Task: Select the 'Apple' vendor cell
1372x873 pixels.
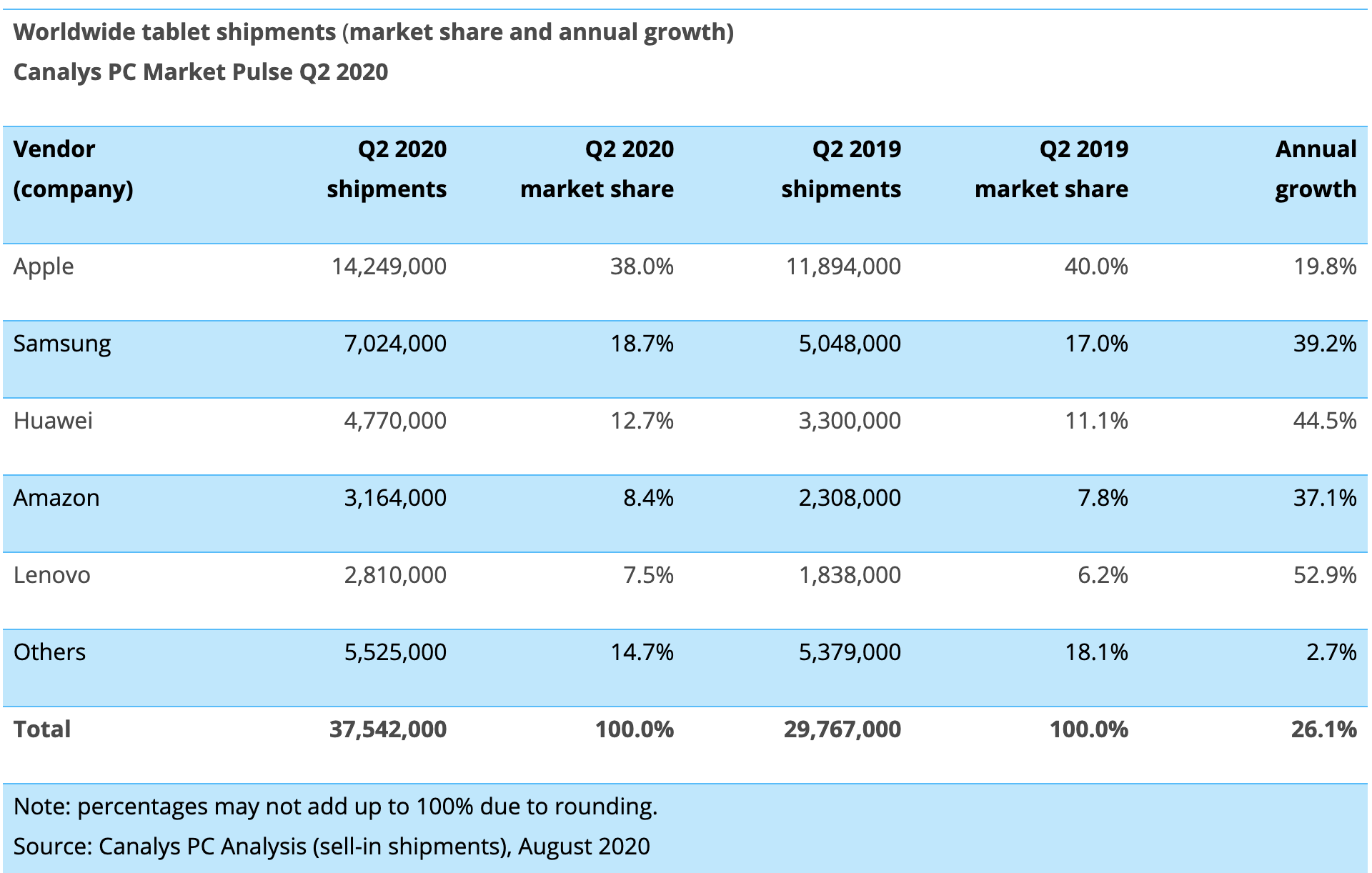Action: pyautogui.click(x=44, y=267)
